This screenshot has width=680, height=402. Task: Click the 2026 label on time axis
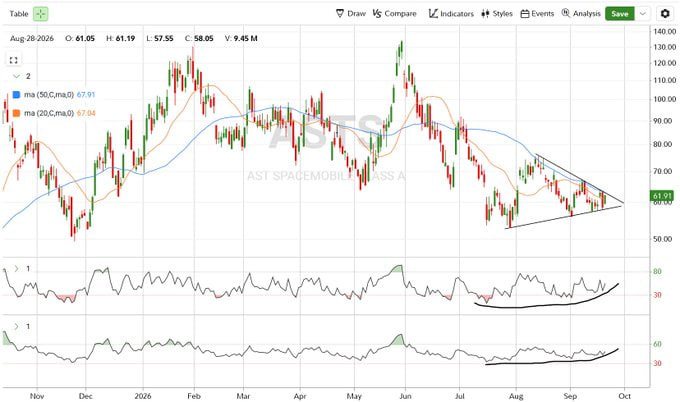coord(143,396)
